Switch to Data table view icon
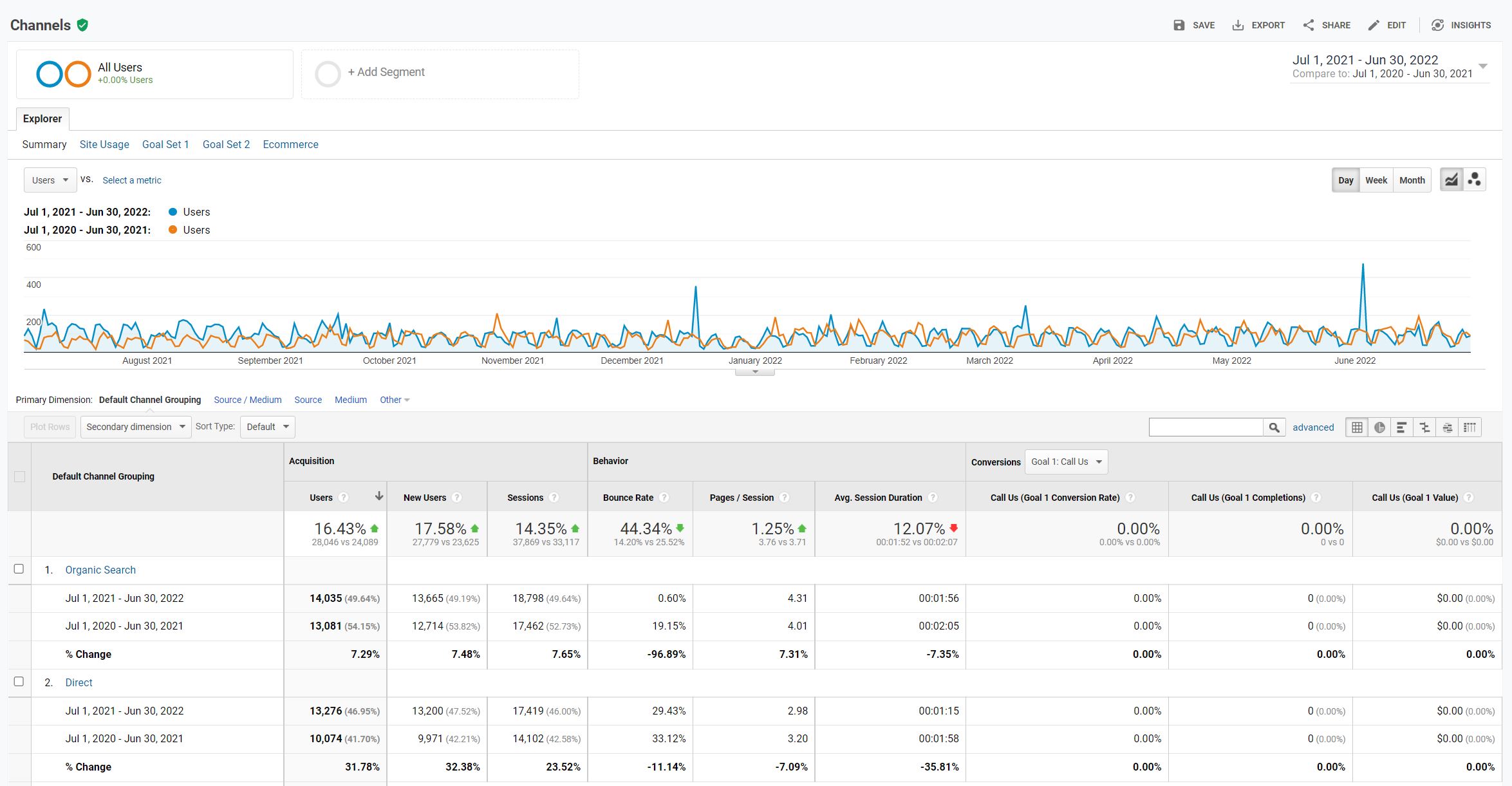The height and width of the screenshot is (786, 1512). [x=1357, y=427]
